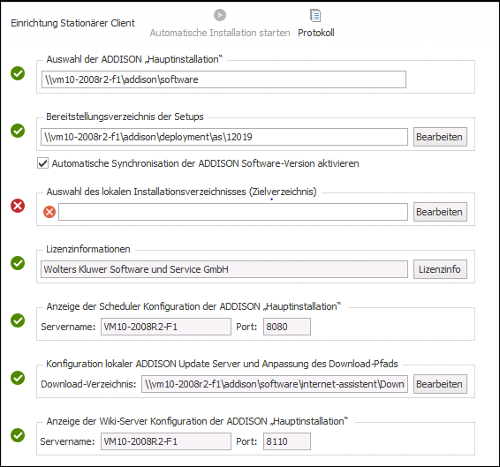Click the Bereitstellungsverzeichnis path field
The width and height of the screenshot is (500, 467).
[x=224, y=137]
